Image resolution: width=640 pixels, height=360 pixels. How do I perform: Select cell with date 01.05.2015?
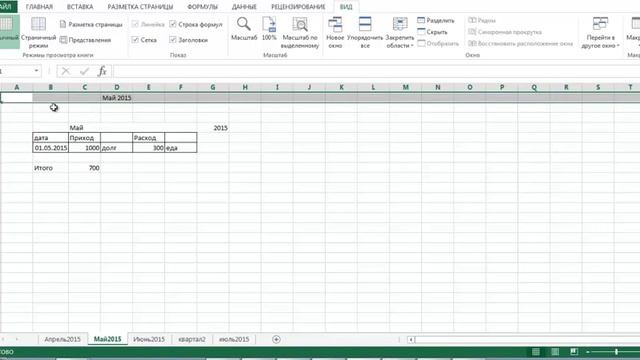point(51,148)
